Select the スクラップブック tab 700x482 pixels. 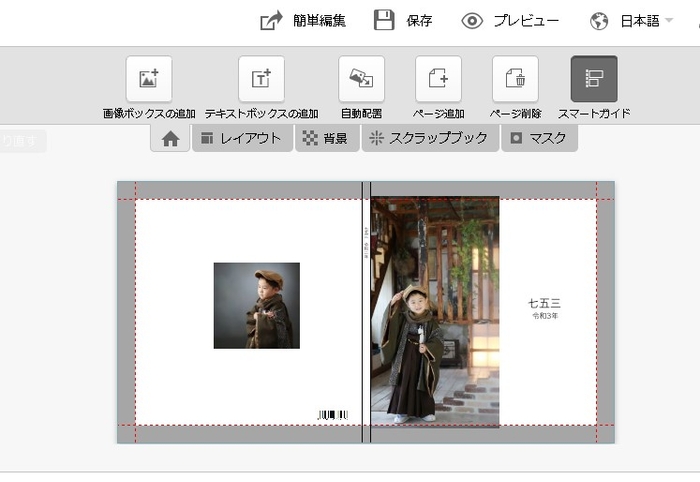429,139
